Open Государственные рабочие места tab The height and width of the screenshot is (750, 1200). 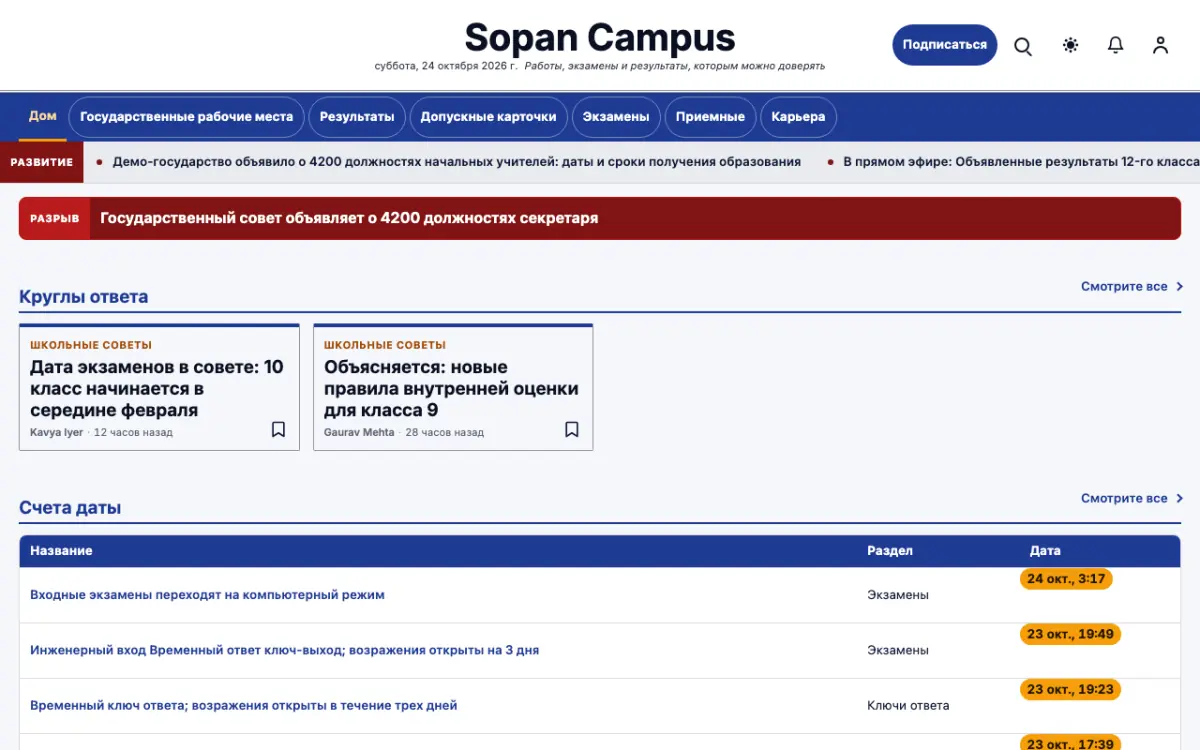(186, 117)
